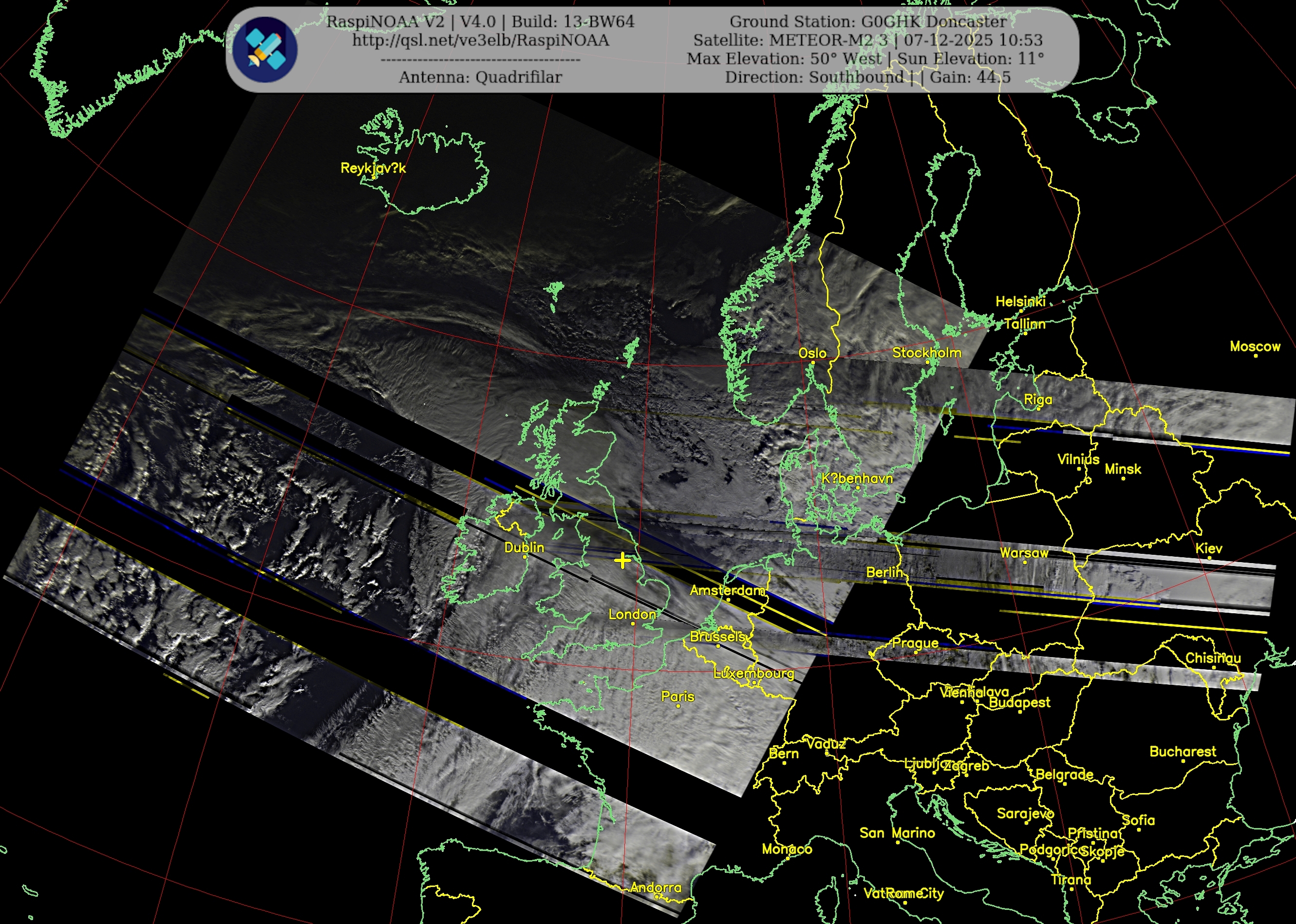Click the Helsinki city label
The image size is (1296, 924).
pyautogui.click(x=1020, y=302)
